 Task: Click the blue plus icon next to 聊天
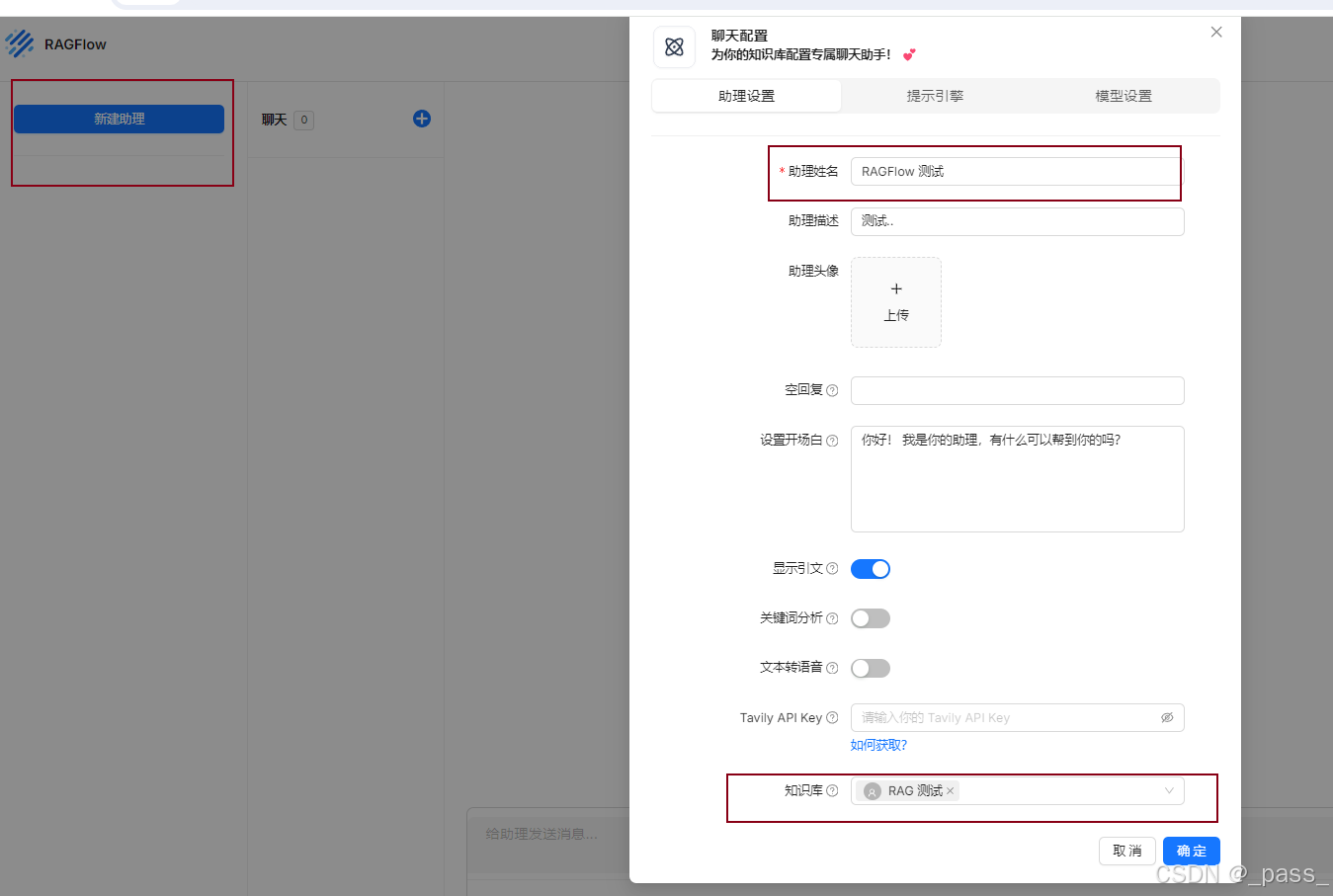[422, 119]
